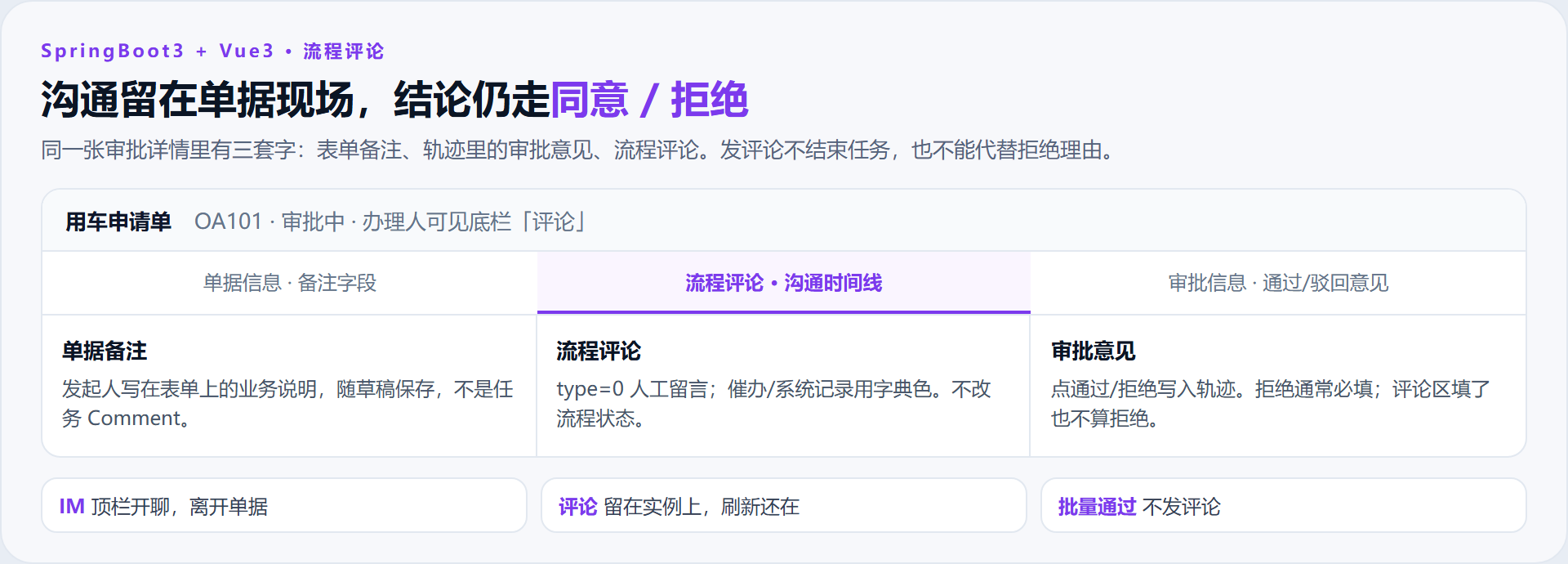This screenshot has height=564, width=1568.
Task: Click the description starting 发起人写在表单上
Action: click(287, 404)
